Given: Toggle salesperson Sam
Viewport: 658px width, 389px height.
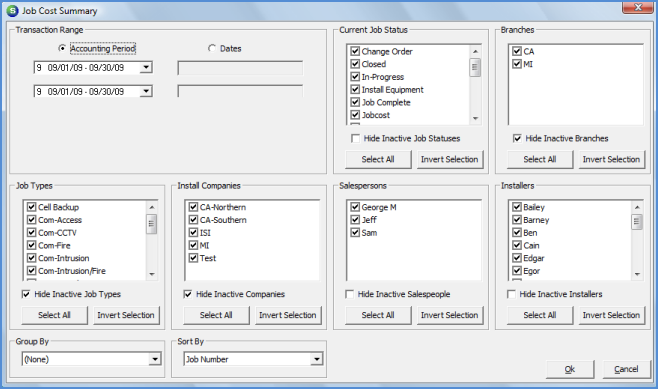Looking at the screenshot, I should [x=355, y=232].
